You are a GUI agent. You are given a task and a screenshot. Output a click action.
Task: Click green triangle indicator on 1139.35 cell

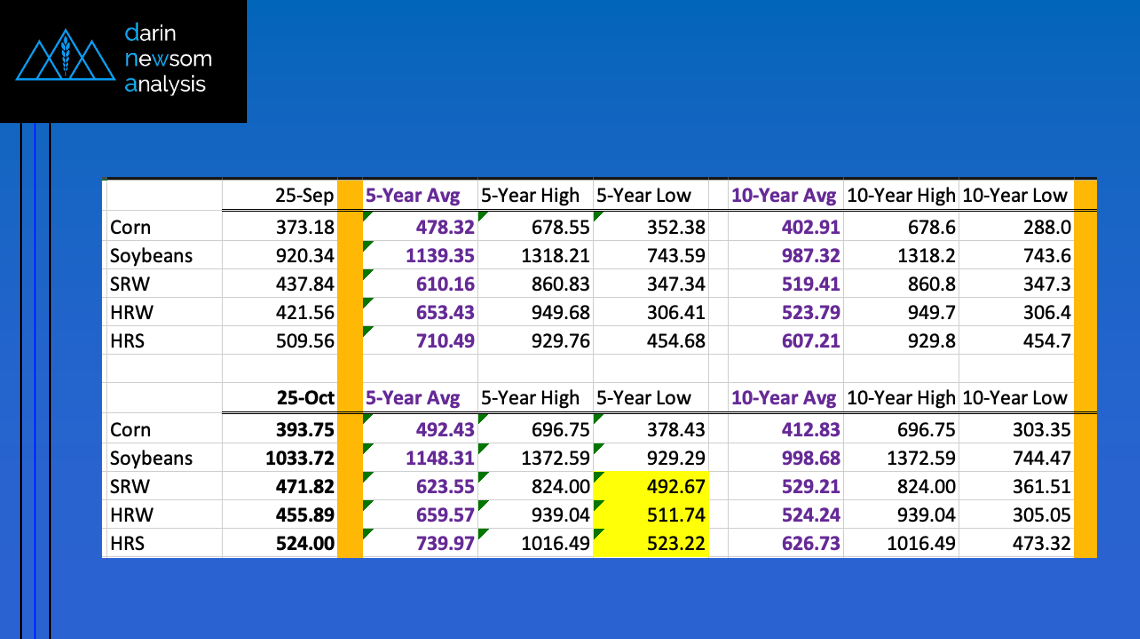(367, 245)
